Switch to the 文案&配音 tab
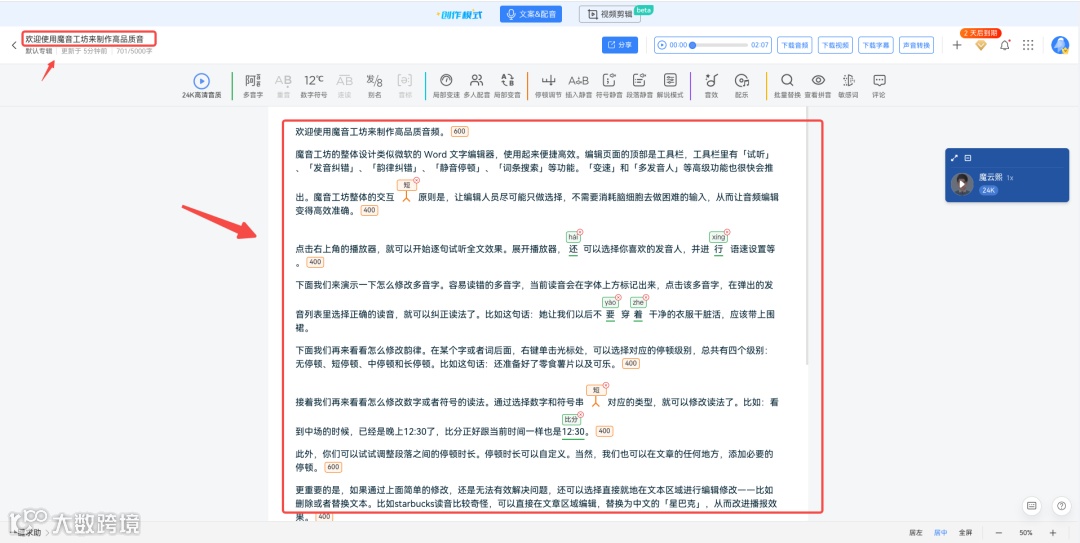 pos(530,14)
